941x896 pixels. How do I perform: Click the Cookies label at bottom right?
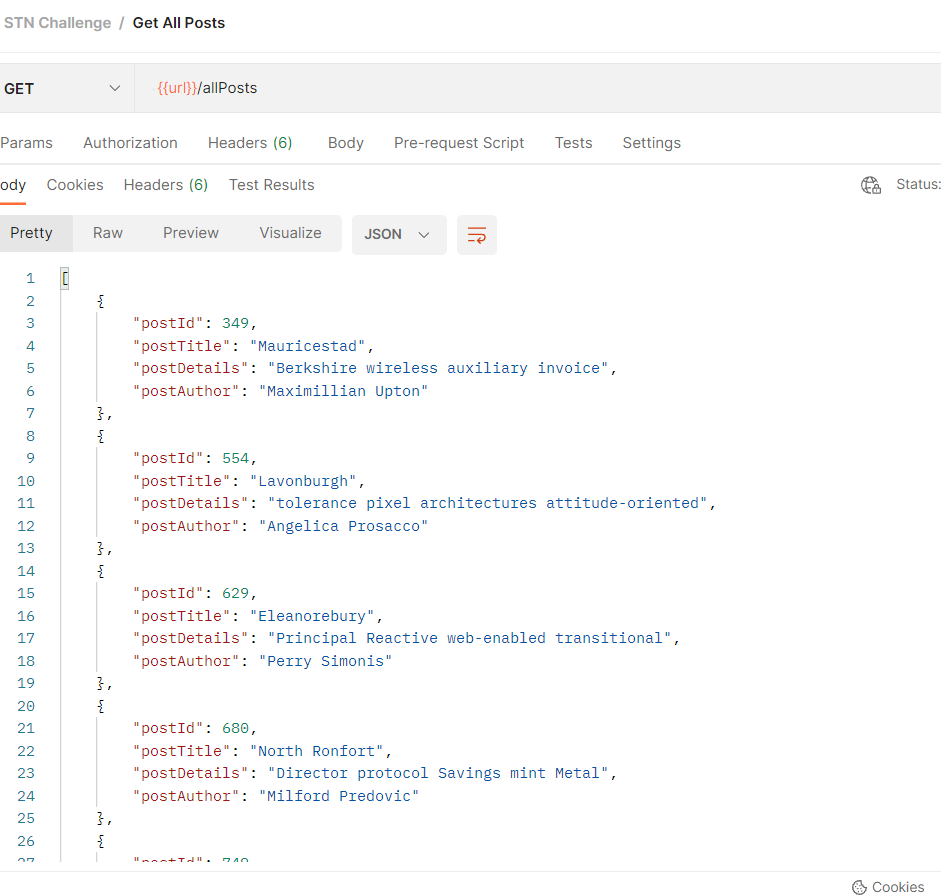click(x=898, y=887)
